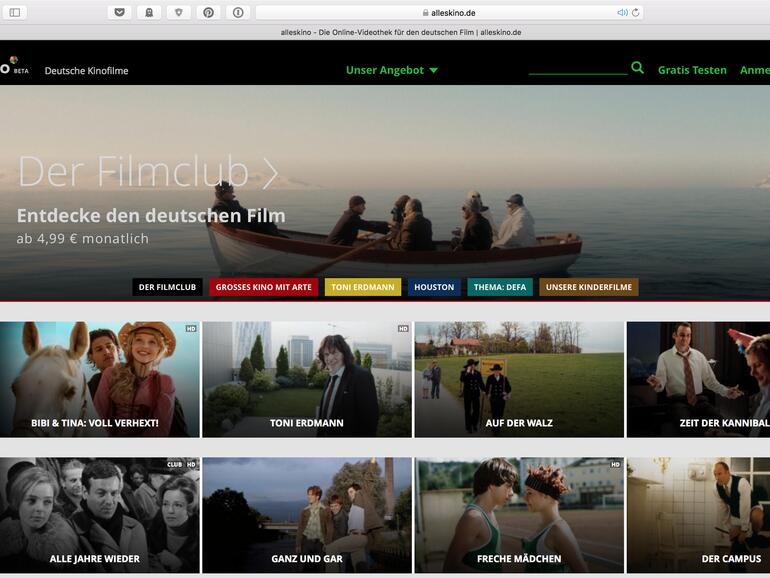Image resolution: width=770 pixels, height=578 pixels.
Task: Click the green search magnifier icon
Action: [637, 68]
